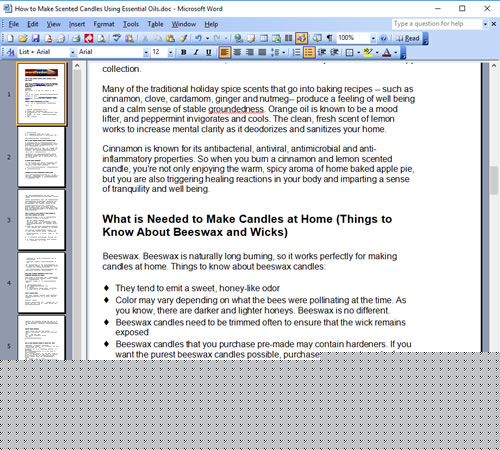Toggle the Drawing toolbar button
This screenshot has height=450, width=500.
tap(301, 38)
